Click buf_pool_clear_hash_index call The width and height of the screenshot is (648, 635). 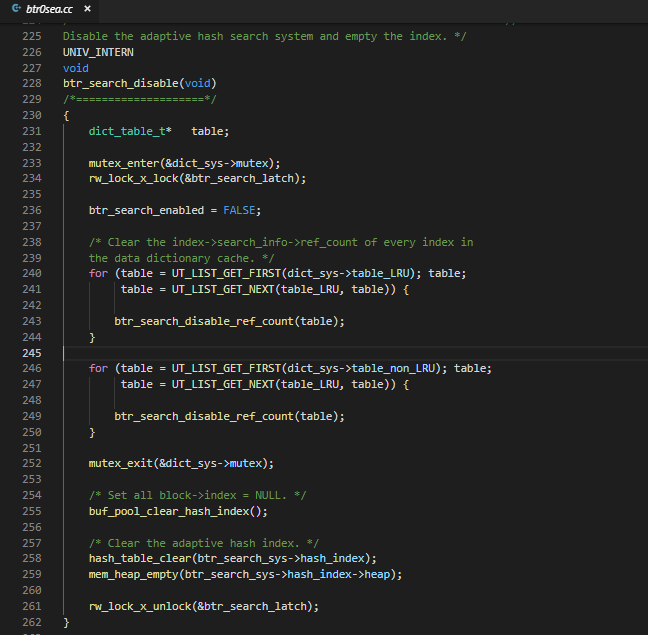tap(169, 511)
